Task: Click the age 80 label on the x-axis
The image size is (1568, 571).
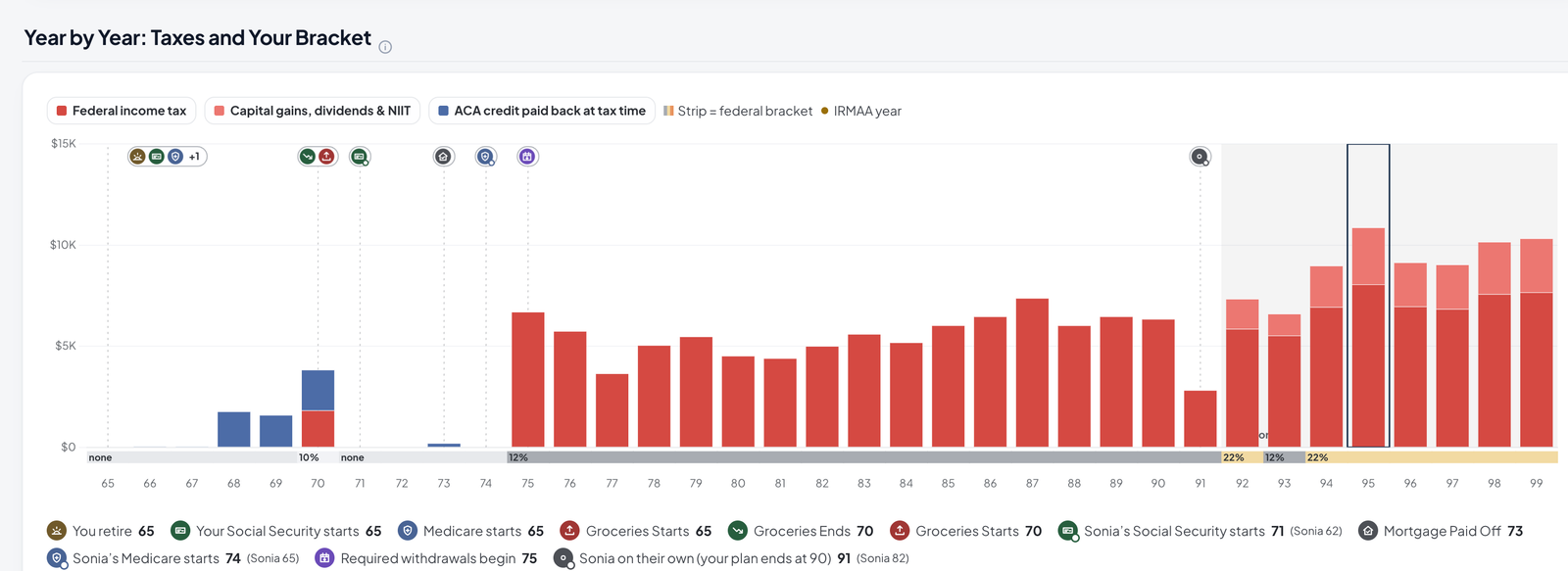Action: click(x=738, y=483)
